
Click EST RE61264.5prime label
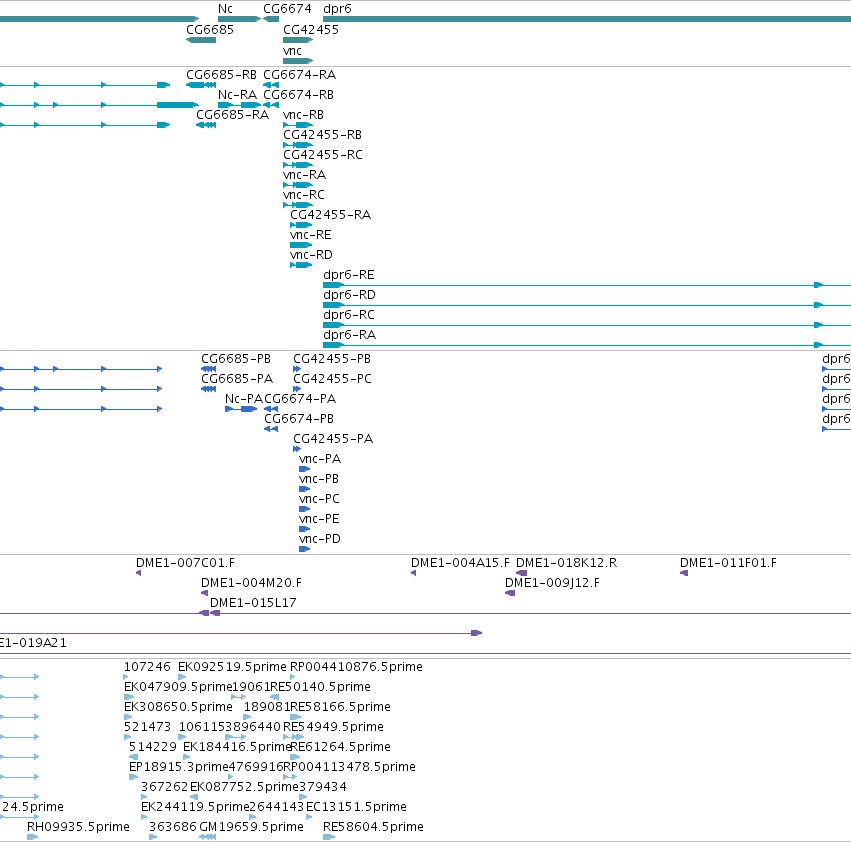[340, 748]
